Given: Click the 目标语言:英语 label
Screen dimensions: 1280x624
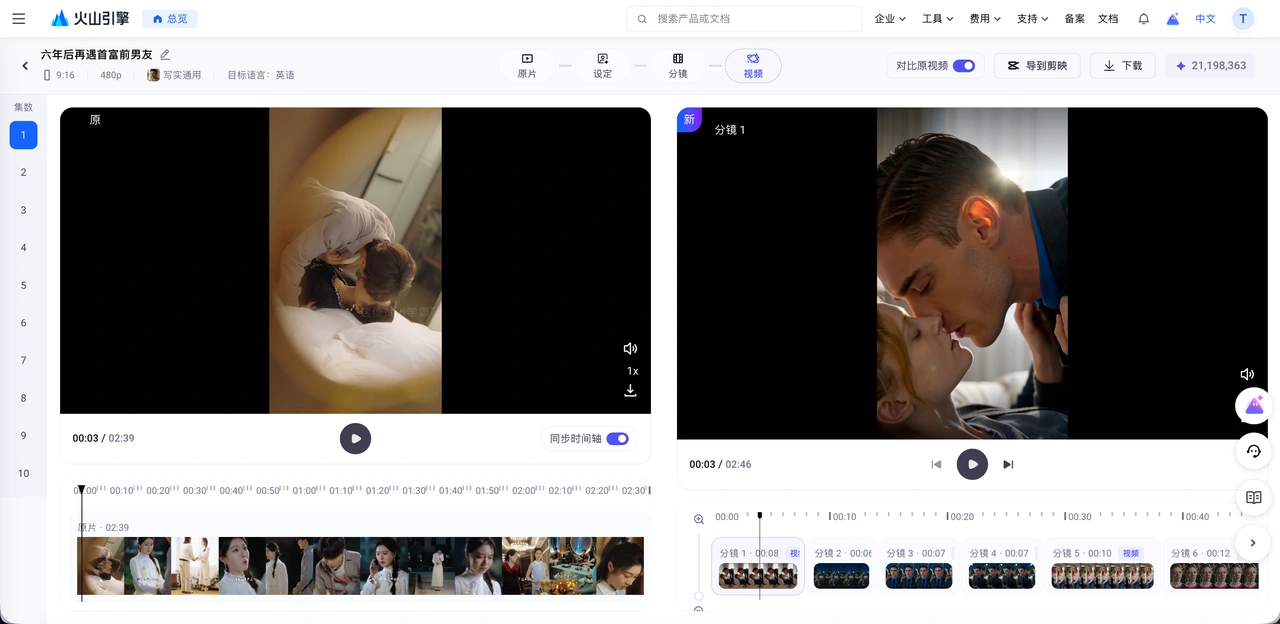Looking at the screenshot, I should click(x=261, y=75).
